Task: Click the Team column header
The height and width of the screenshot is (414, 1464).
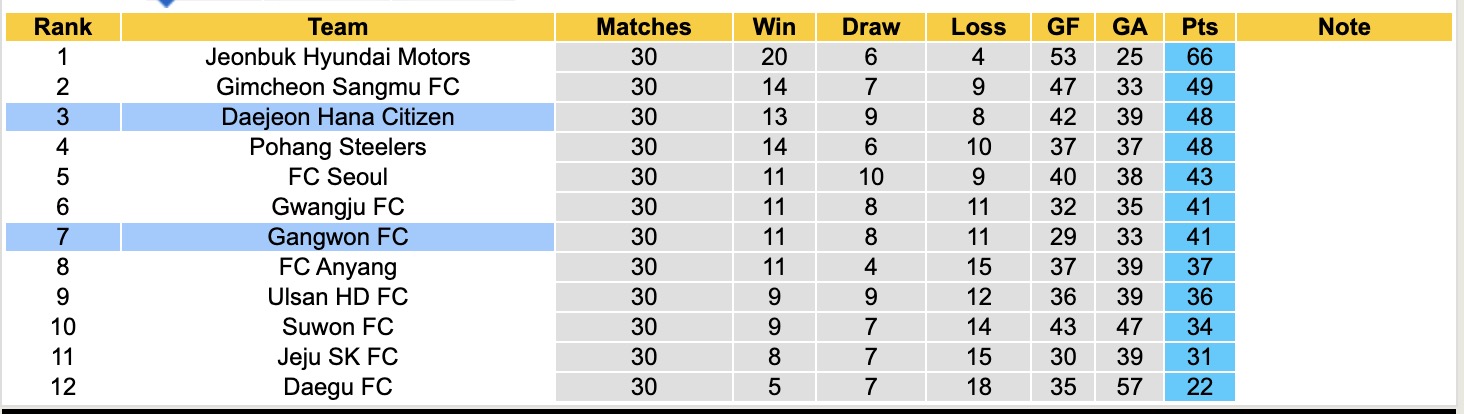Action: [338, 27]
